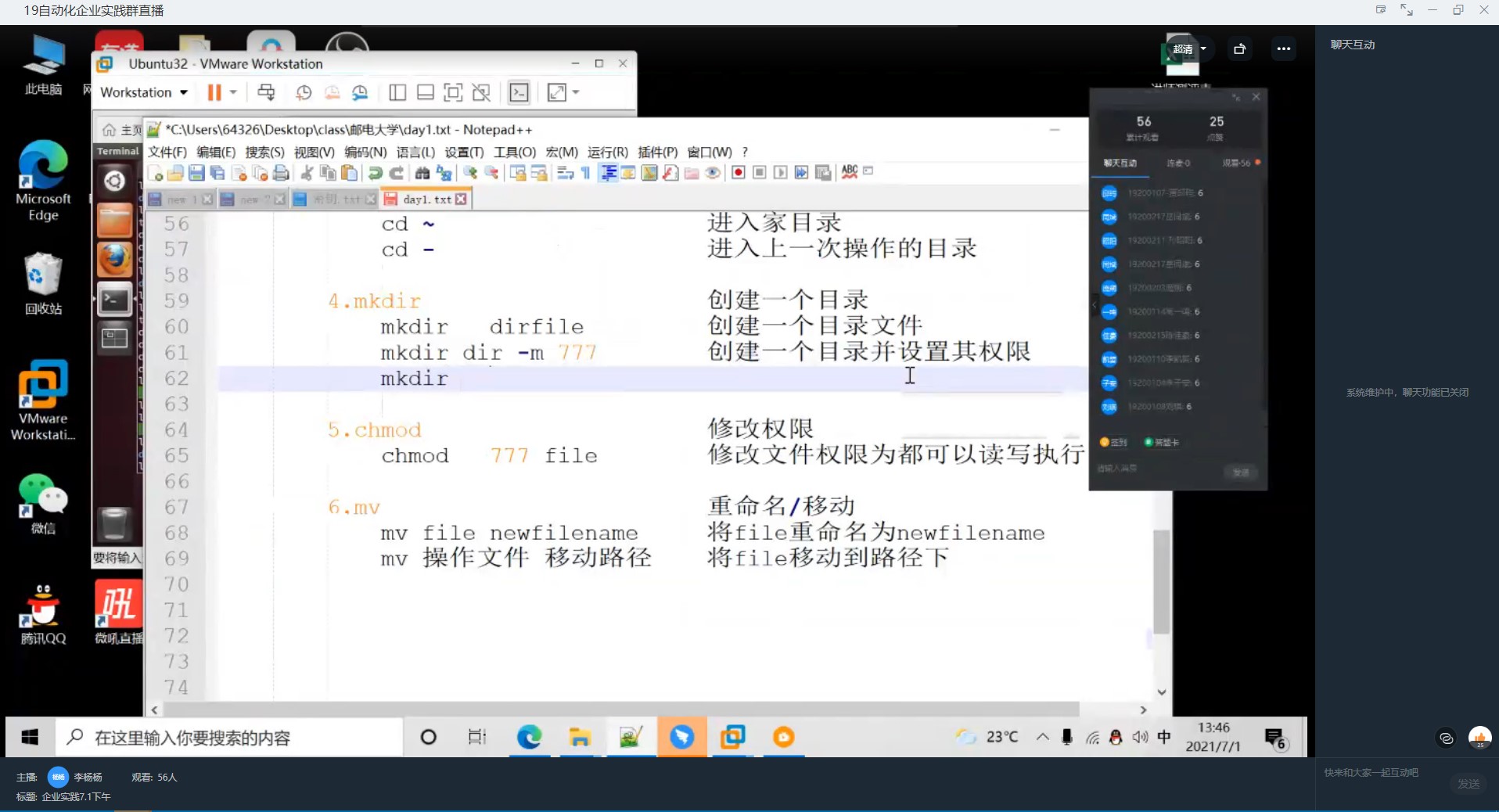Start macro recording with the red record icon
Screen dimensions: 1499x812
pos(738,173)
